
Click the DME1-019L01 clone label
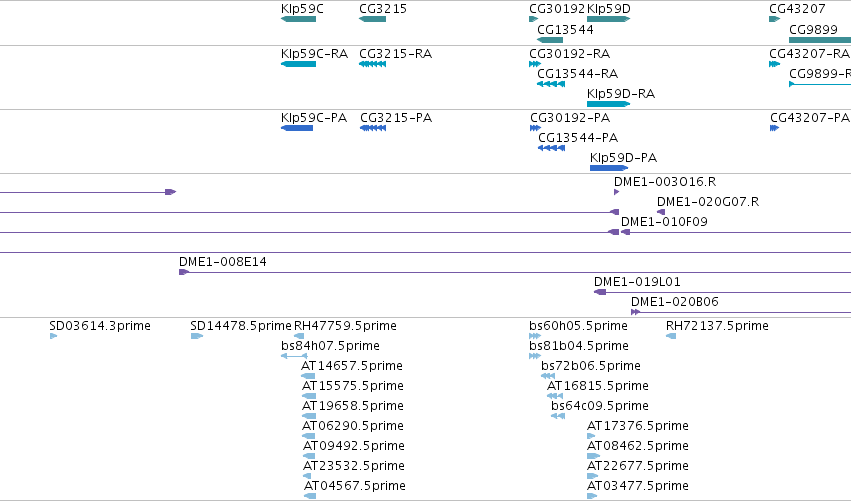(x=637, y=282)
